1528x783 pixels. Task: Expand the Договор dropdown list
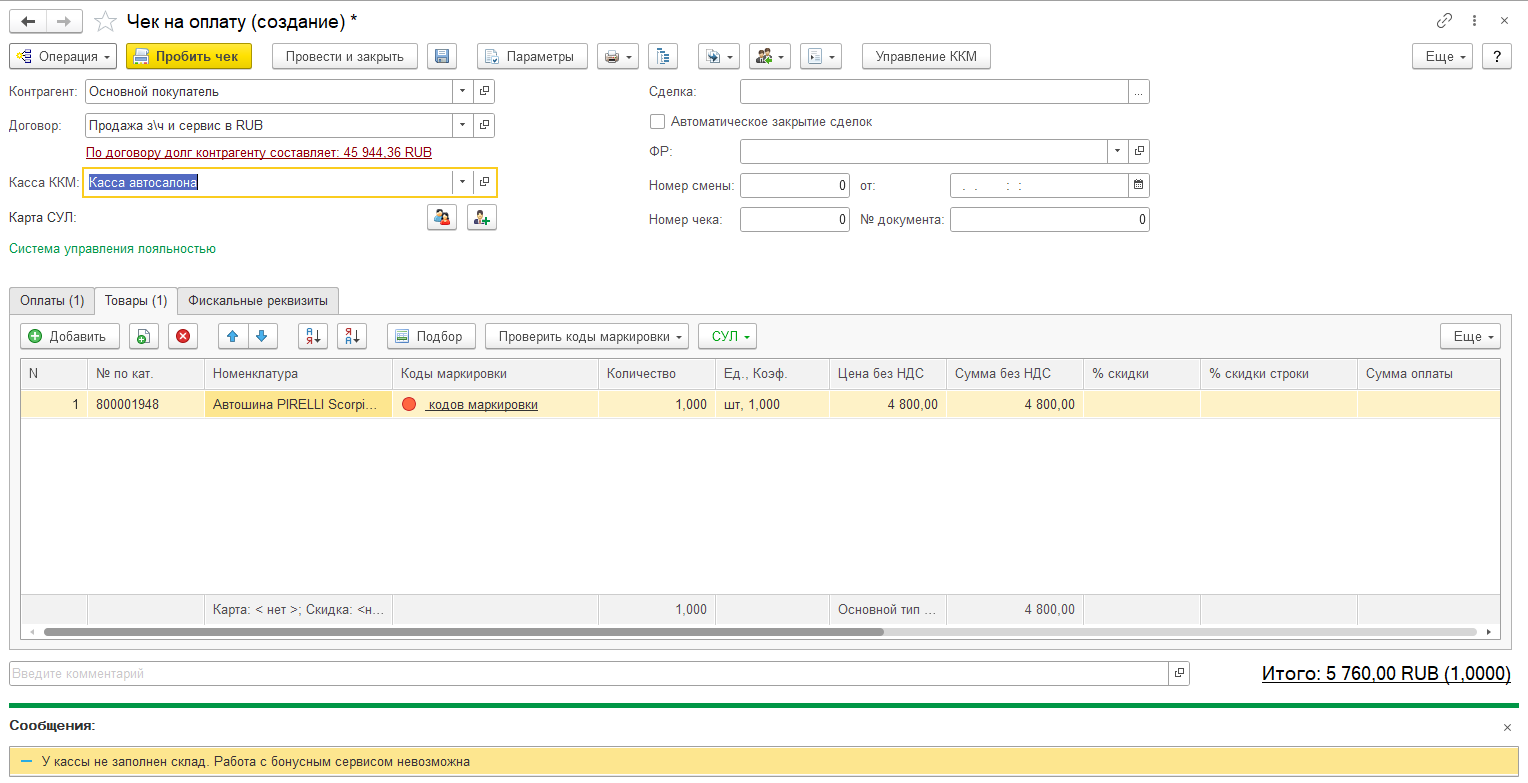click(x=462, y=126)
